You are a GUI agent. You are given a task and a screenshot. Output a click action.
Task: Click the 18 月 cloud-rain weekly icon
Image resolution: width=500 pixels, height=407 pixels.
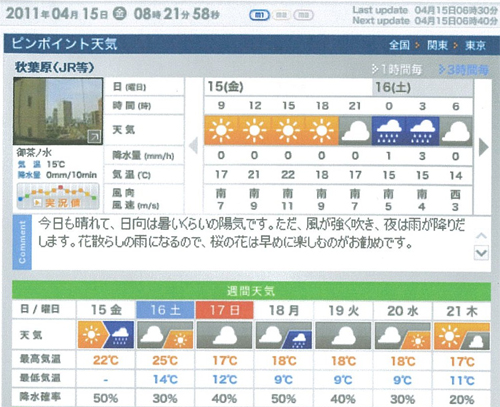point(284,335)
